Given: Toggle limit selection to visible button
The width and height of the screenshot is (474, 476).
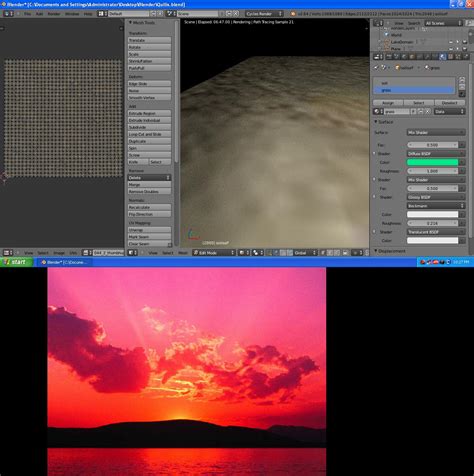Looking at the screenshot, I should [x=345, y=252].
